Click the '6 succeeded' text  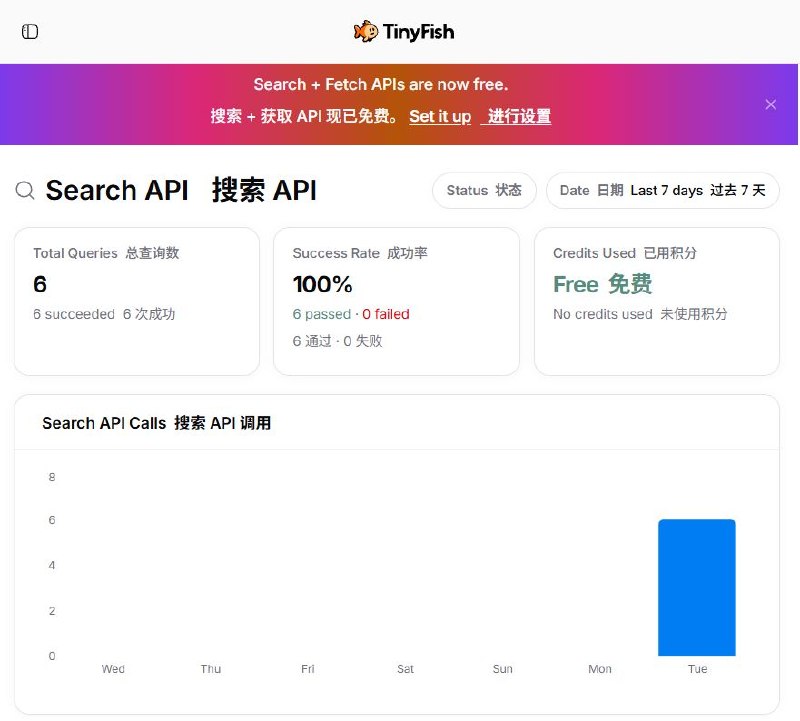click(x=74, y=314)
